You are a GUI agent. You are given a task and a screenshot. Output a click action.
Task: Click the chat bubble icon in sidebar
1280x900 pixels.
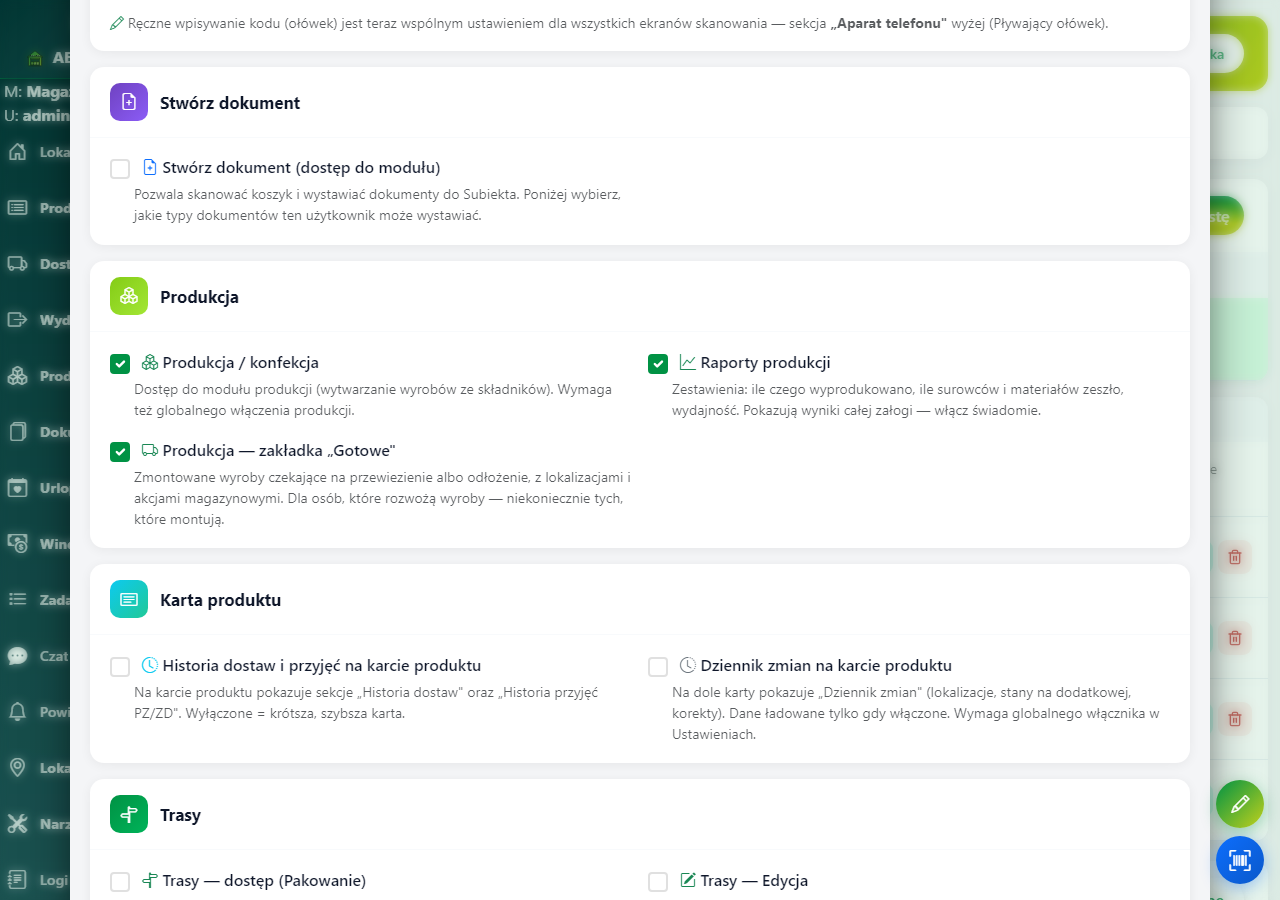17,656
